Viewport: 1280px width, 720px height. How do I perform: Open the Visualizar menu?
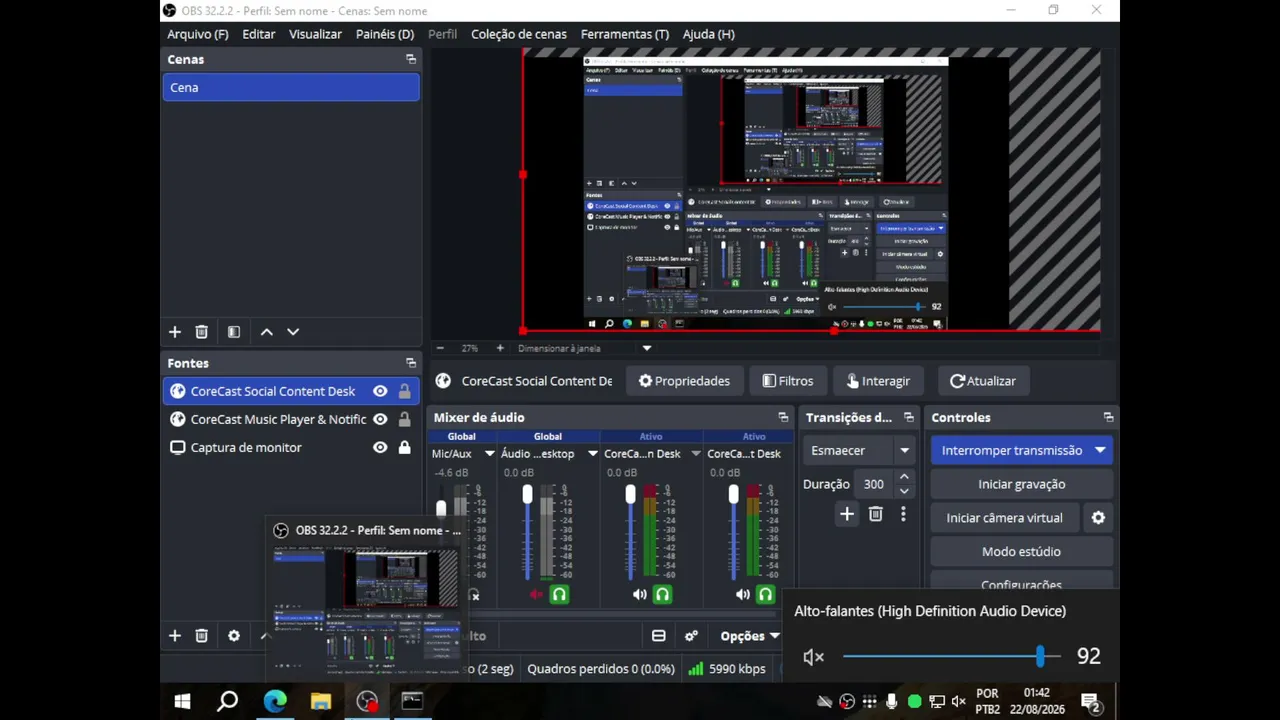pyautogui.click(x=315, y=34)
